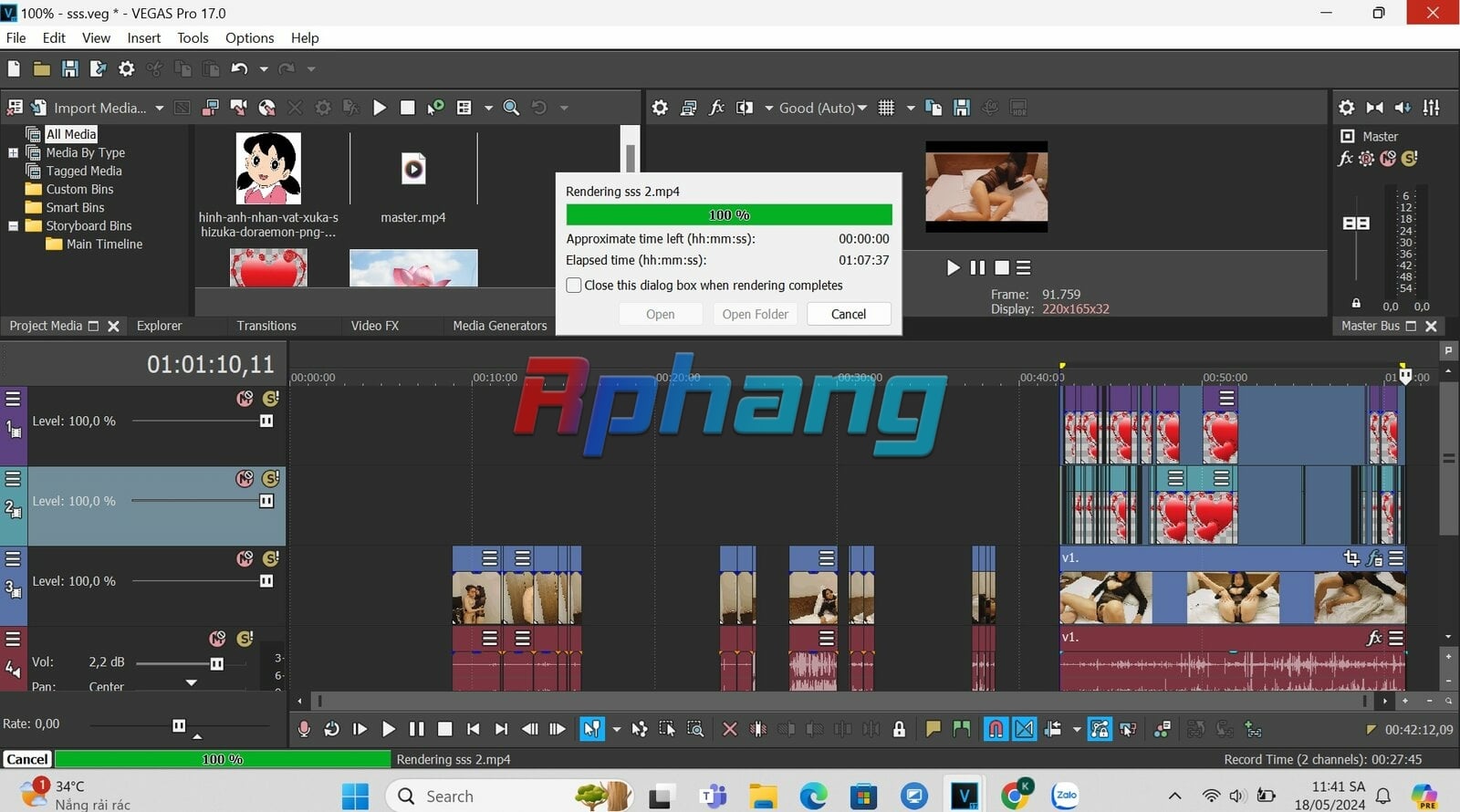Image resolution: width=1460 pixels, height=812 pixels.
Task: Open the Master Bus mixer settings gear
Action: [1346, 108]
